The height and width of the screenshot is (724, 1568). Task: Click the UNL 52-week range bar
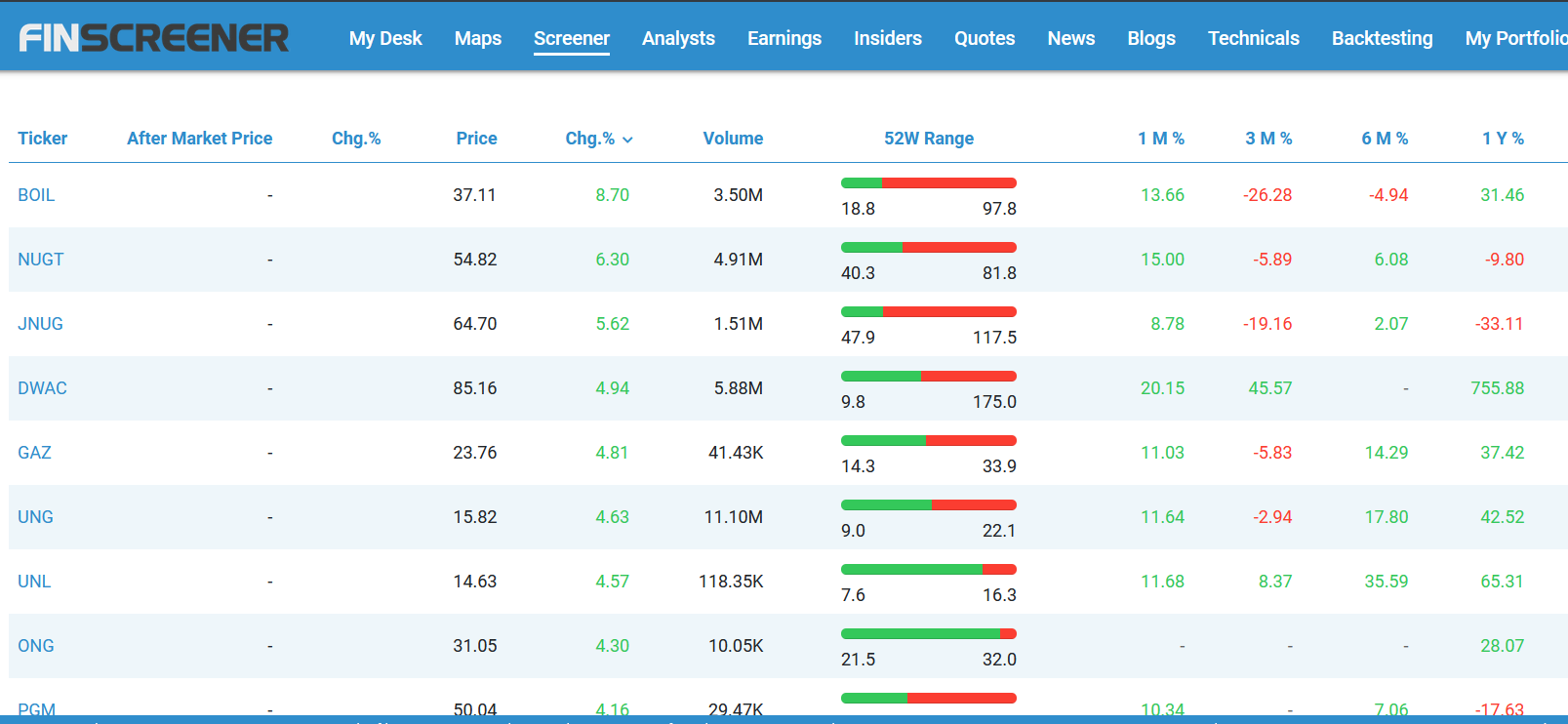pyautogui.click(x=928, y=570)
